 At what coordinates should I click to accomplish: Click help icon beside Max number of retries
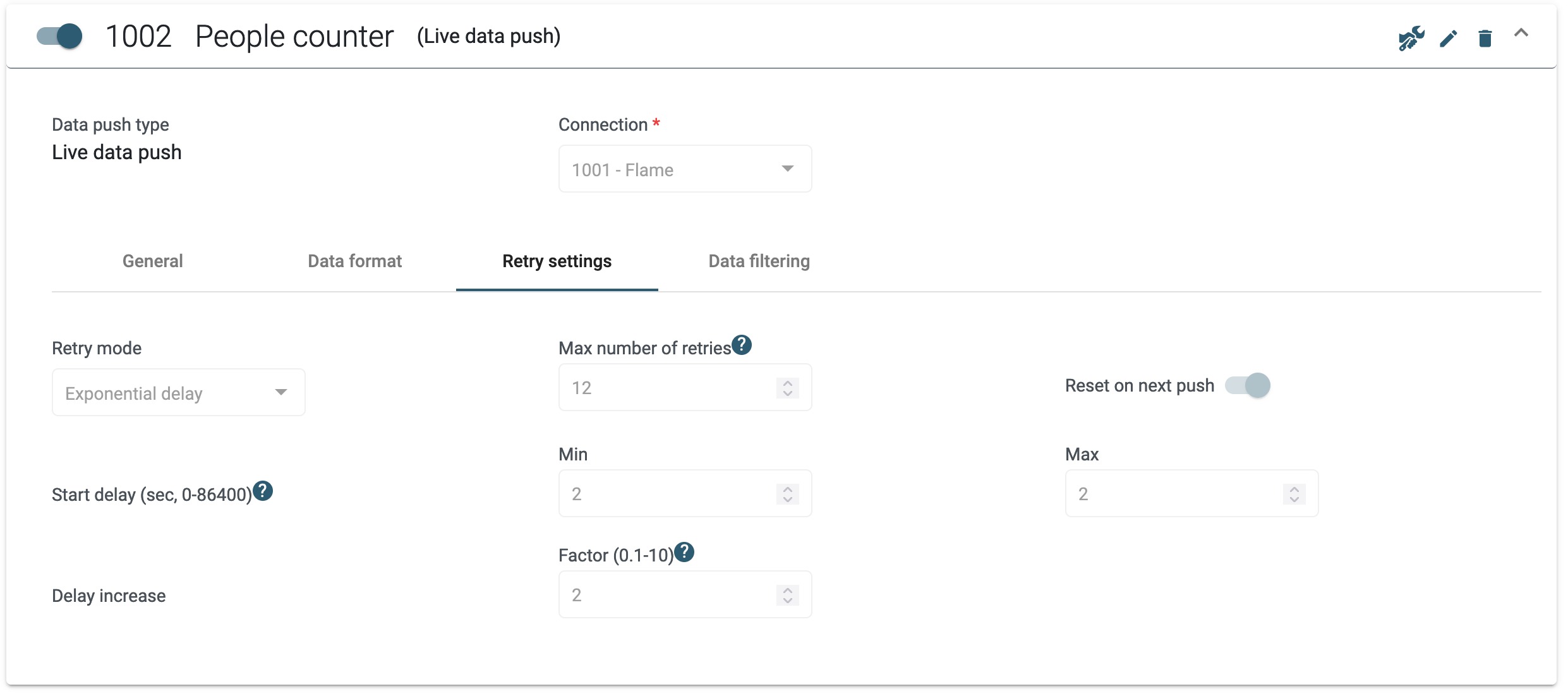(x=742, y=345)
